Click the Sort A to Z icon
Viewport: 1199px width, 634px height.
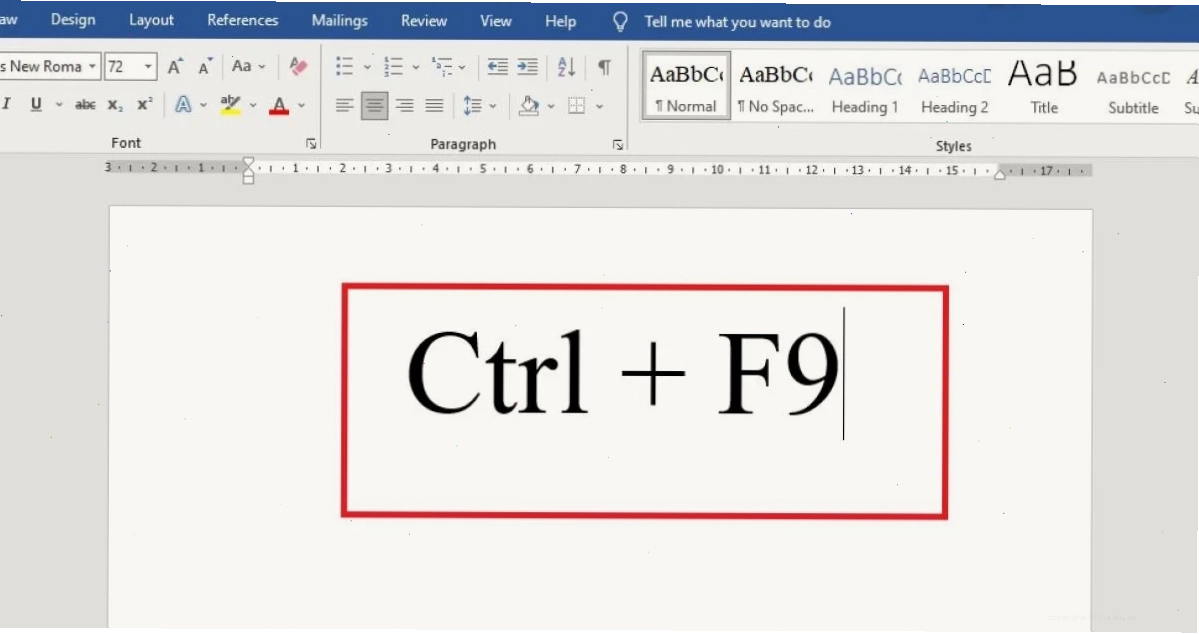pos(566,67)
